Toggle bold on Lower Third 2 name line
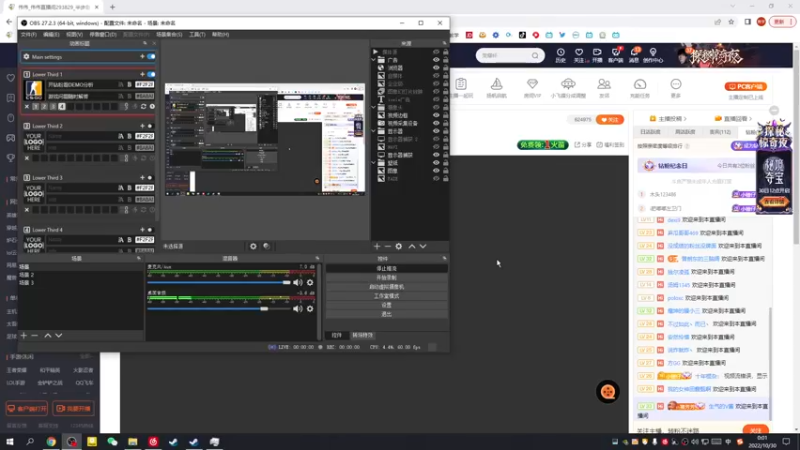 click(129, 136)
